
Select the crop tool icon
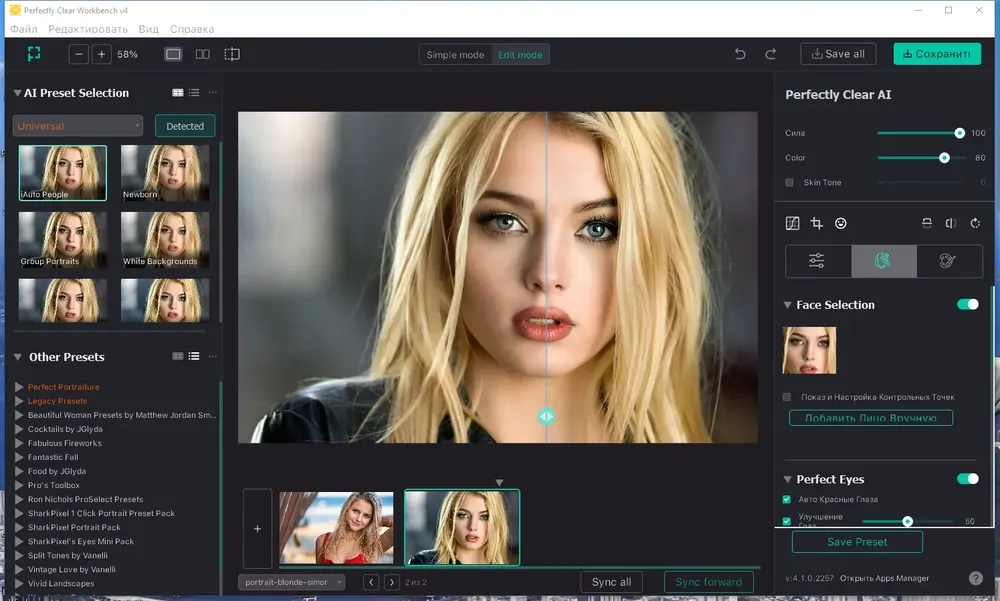816,223
